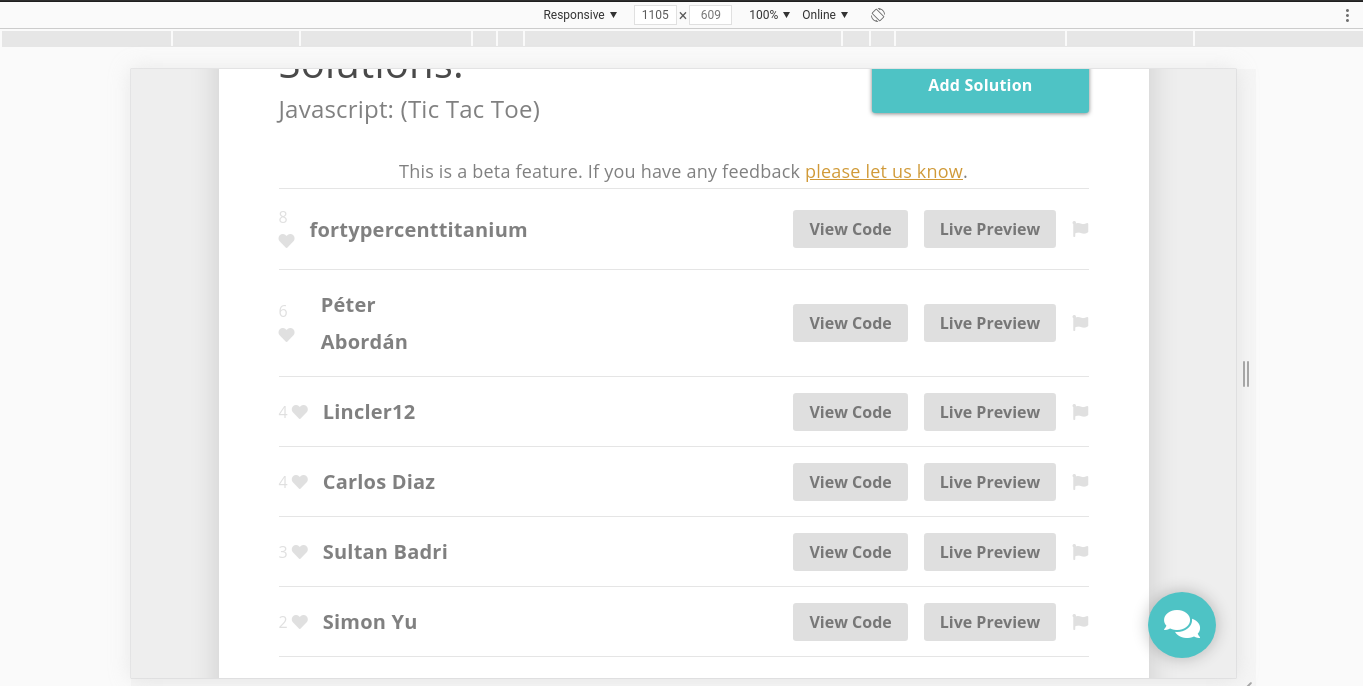
Task: Flag fortypercenttitanium's solution
Action: [x=1079, y=229]
